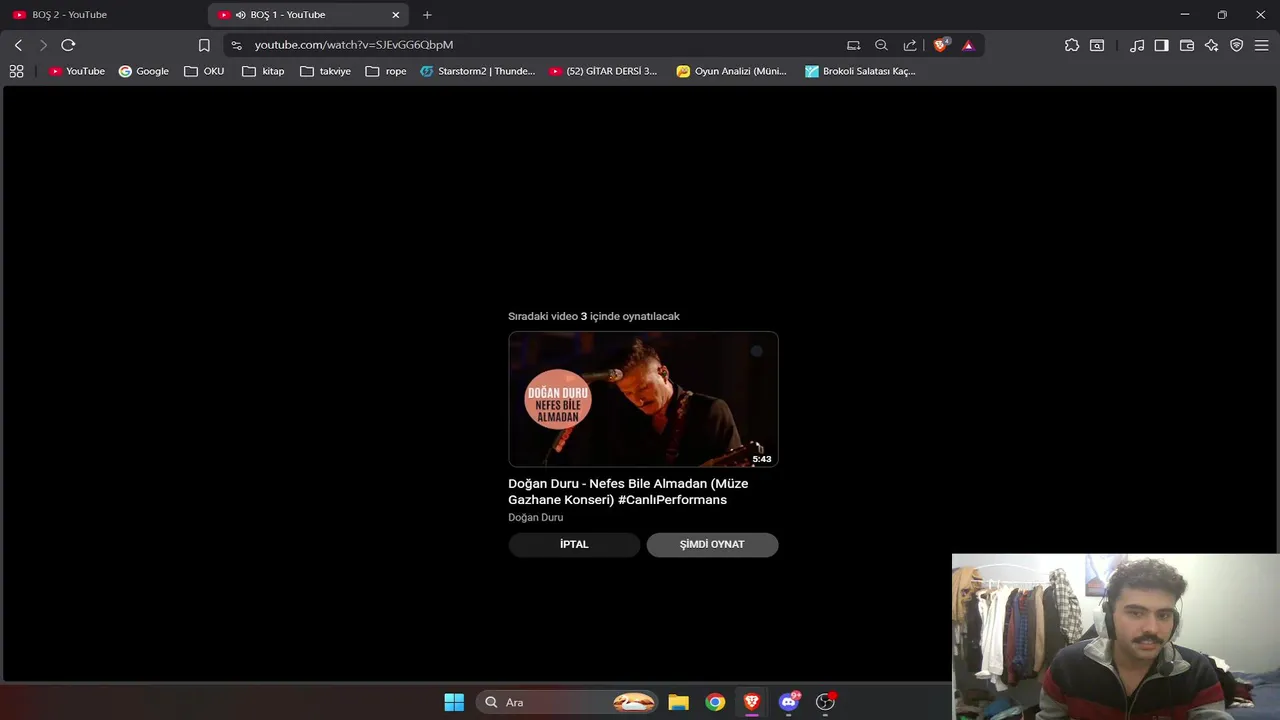
Task: Mute the BOŞ 1 tab via speaker icon
Action: [x=241, y=15]
